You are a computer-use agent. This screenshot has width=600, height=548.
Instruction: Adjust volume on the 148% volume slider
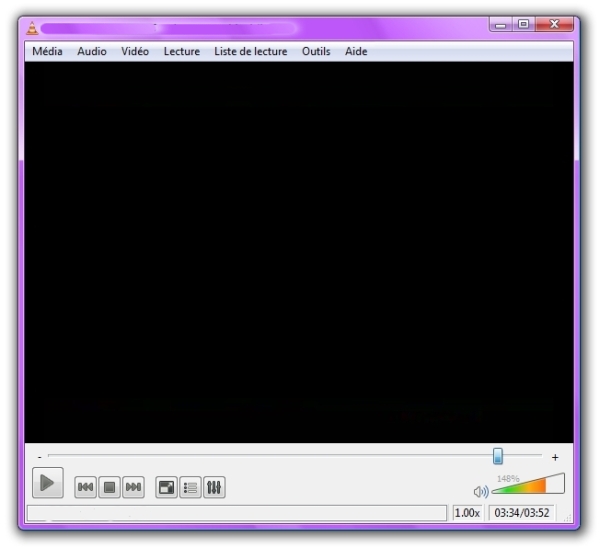point(528,487)
